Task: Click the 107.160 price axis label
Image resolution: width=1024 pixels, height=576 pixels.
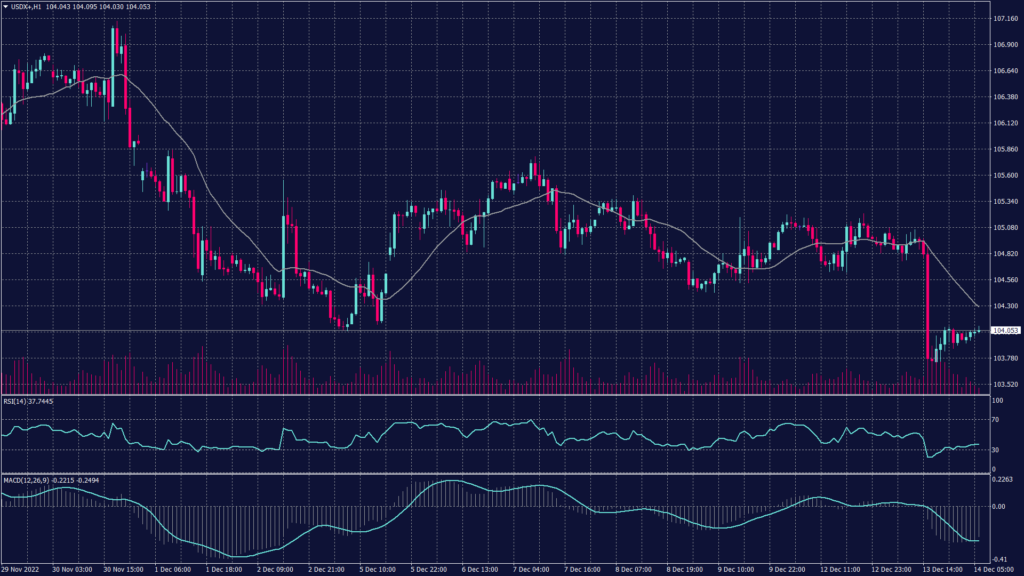Action: [x=1004, y=19]
